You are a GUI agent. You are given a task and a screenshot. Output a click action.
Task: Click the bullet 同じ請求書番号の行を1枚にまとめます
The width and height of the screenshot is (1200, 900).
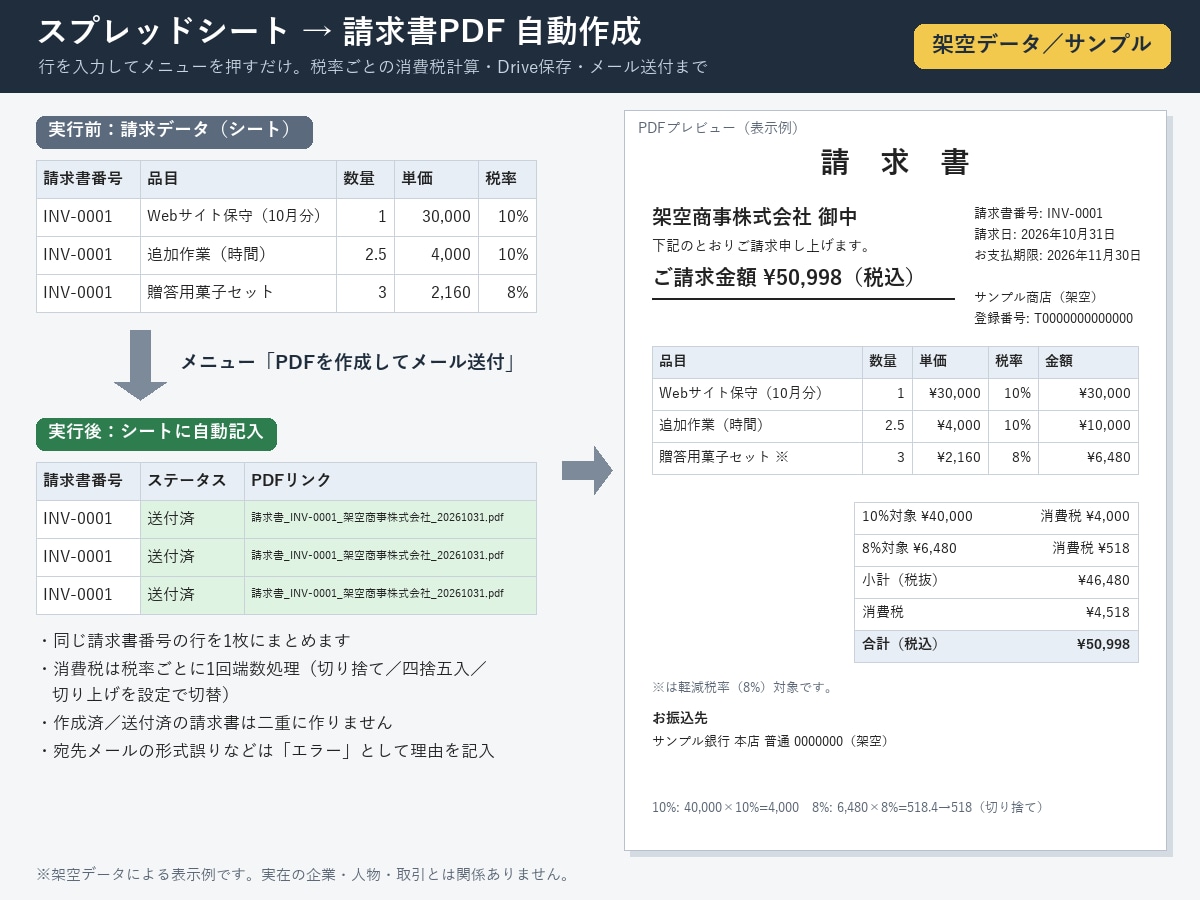point(195,640)
